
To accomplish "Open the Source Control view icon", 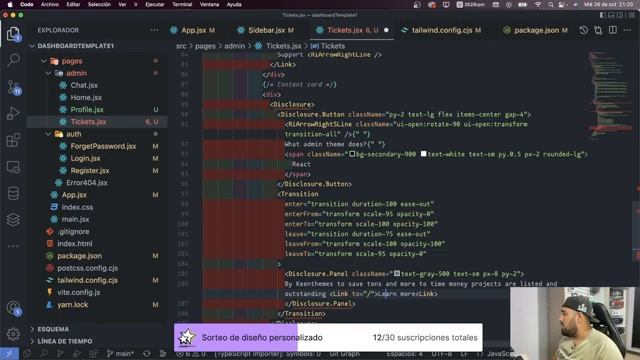I will pos(13,87).
